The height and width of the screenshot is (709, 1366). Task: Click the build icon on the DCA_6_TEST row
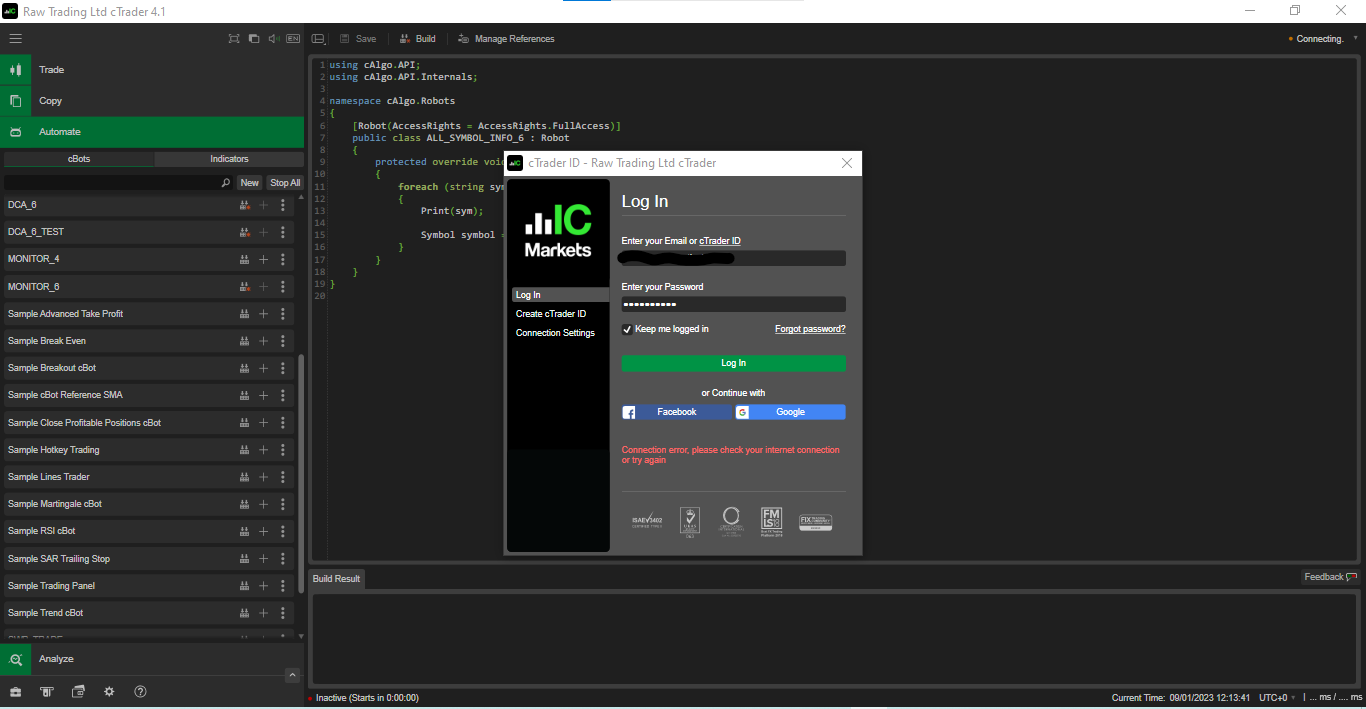point(244,232)
